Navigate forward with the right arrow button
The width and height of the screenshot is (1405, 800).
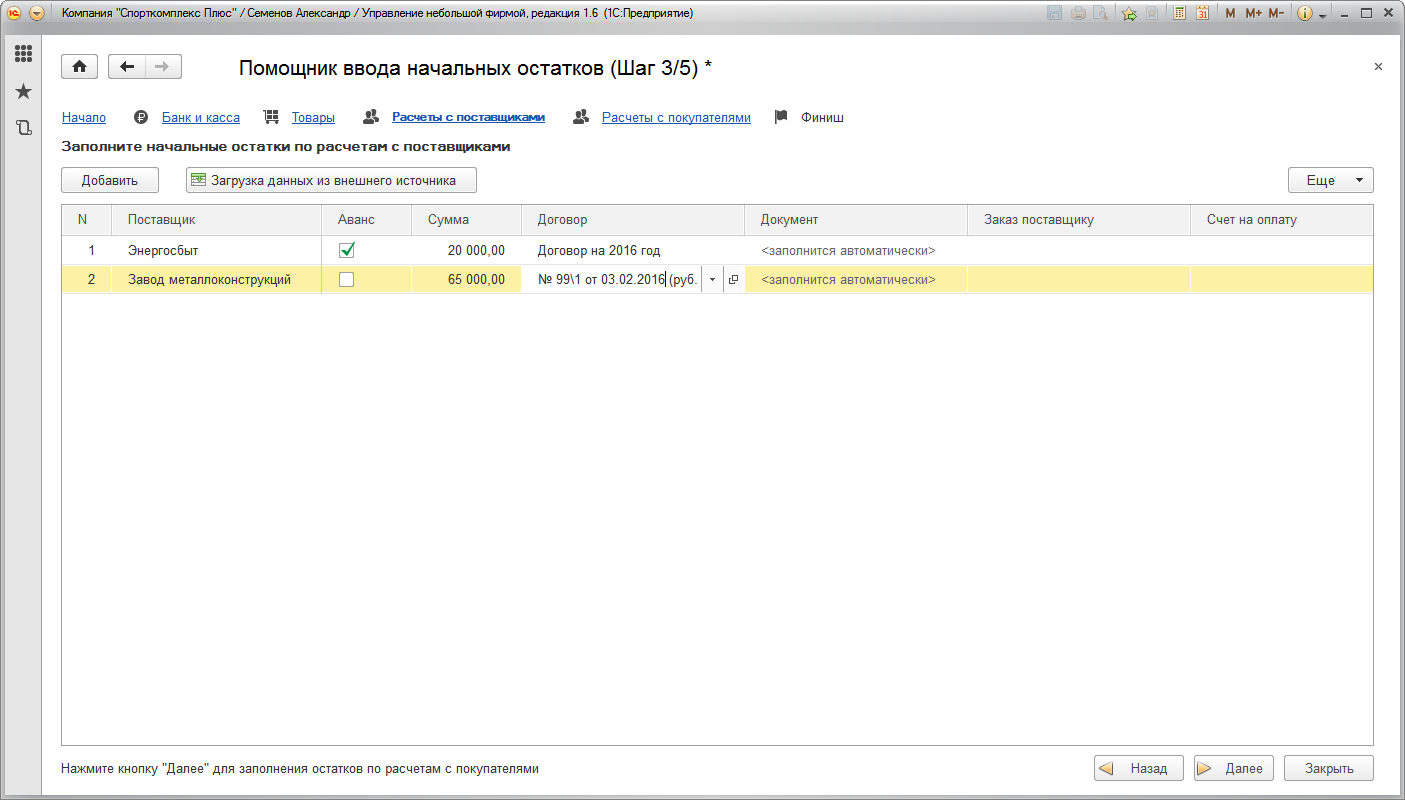tap(163, 66)
